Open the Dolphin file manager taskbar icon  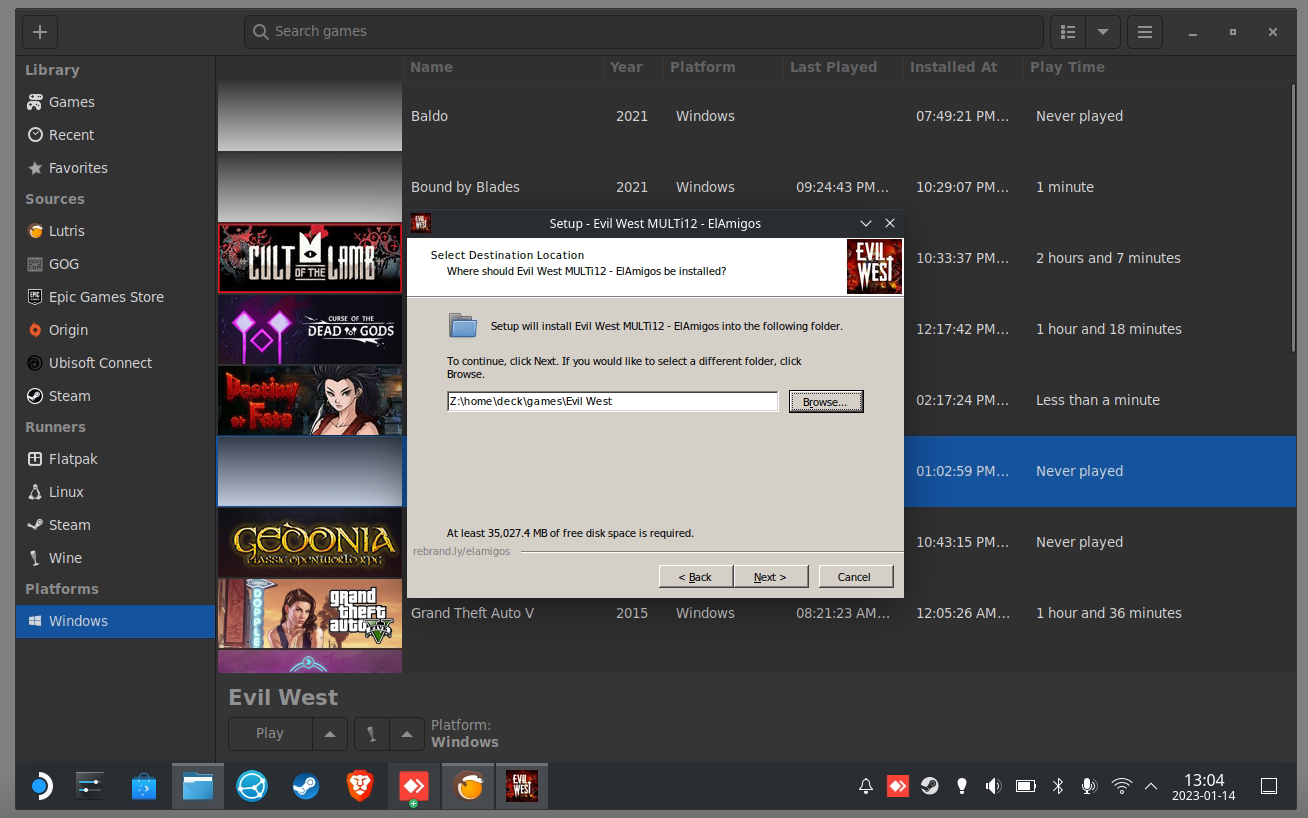(x=198, y=787)
